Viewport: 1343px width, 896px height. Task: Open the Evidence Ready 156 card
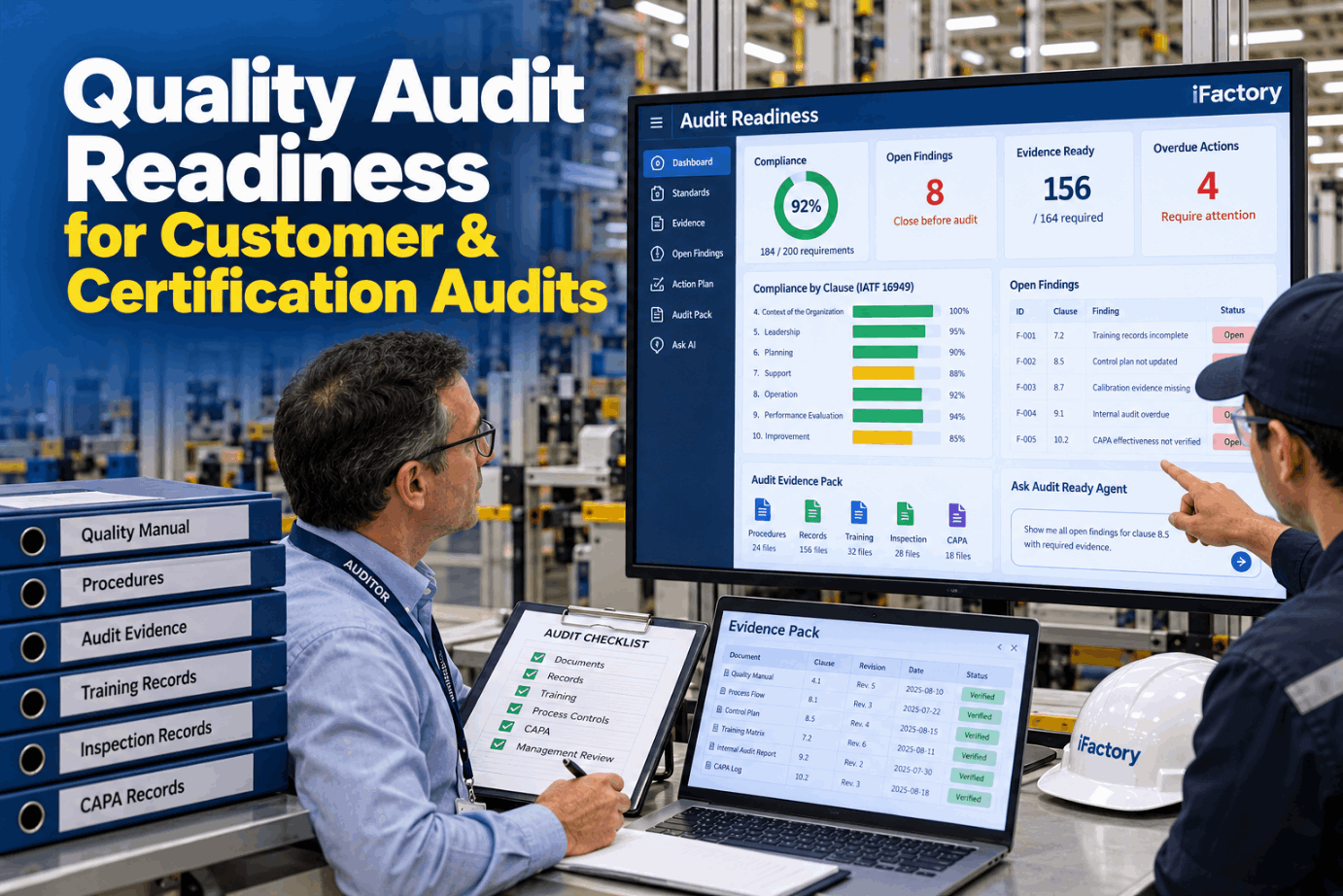click(1069, 192)
